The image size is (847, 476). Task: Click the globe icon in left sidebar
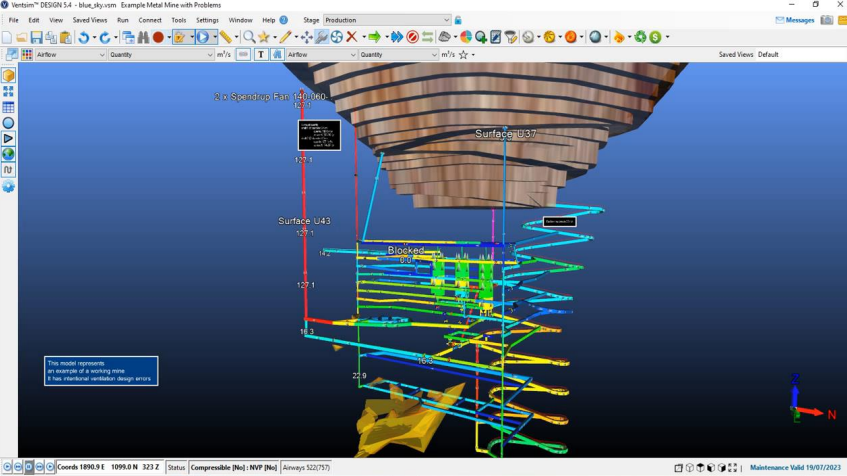pyautogui.click(x=8, y=154)
